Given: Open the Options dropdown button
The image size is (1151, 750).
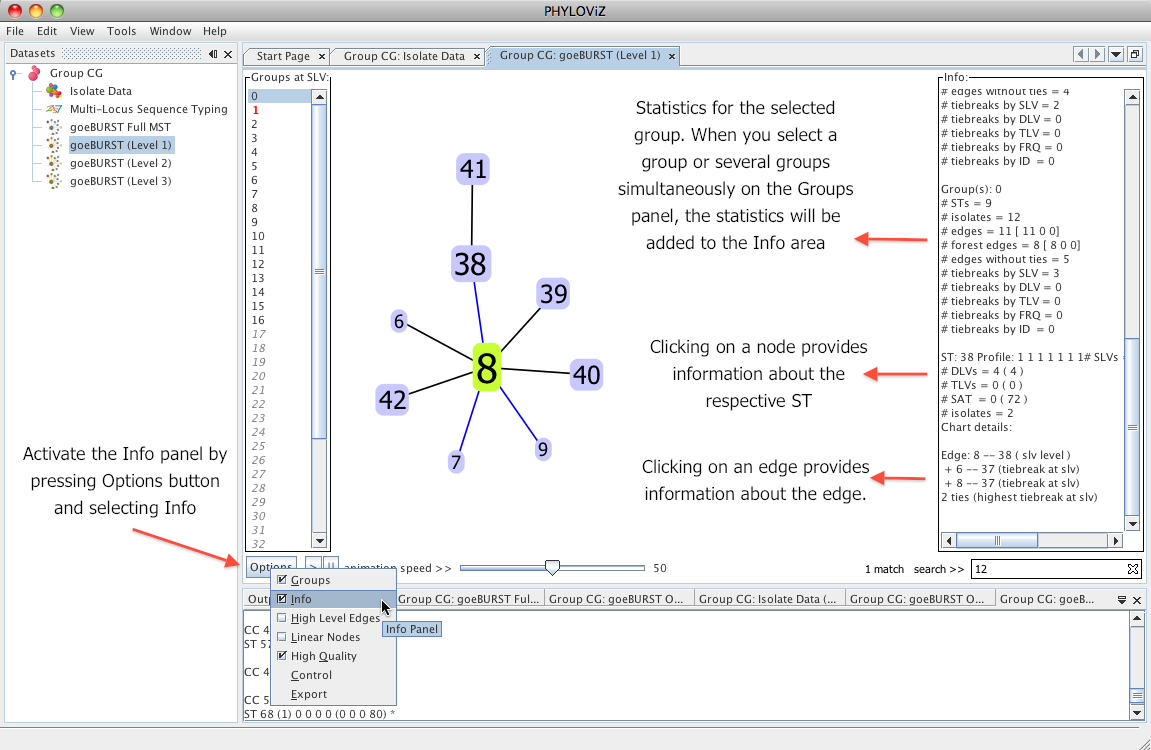Looking at the screenshot, I should pos(271,567).
